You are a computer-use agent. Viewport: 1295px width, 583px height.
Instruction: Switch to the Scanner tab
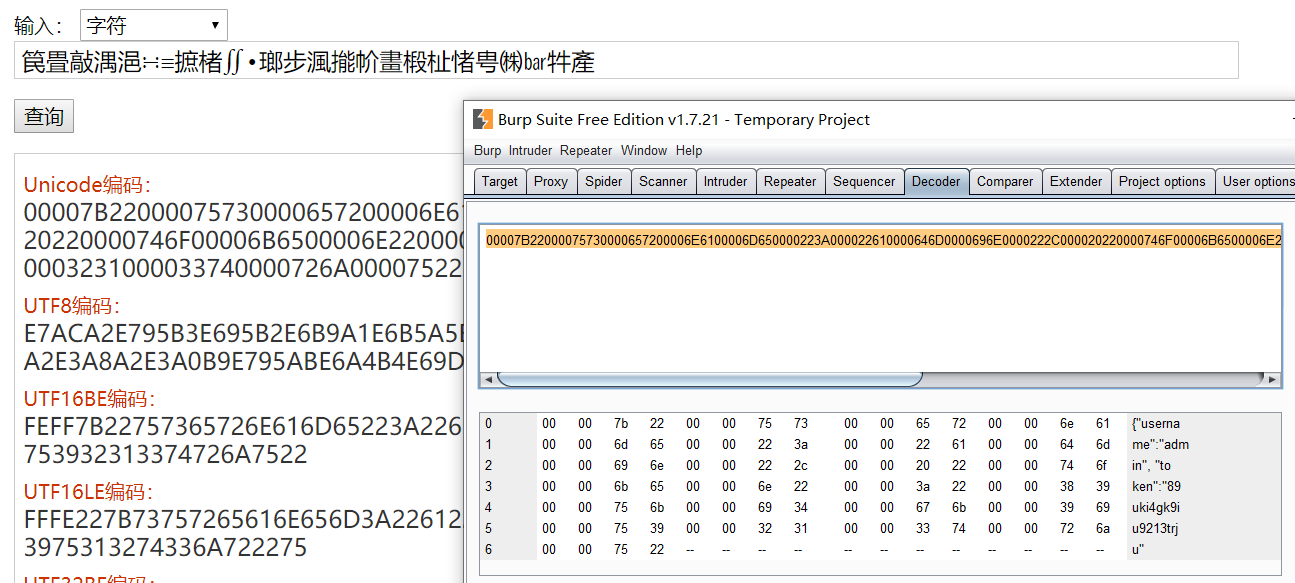(663, 182)
